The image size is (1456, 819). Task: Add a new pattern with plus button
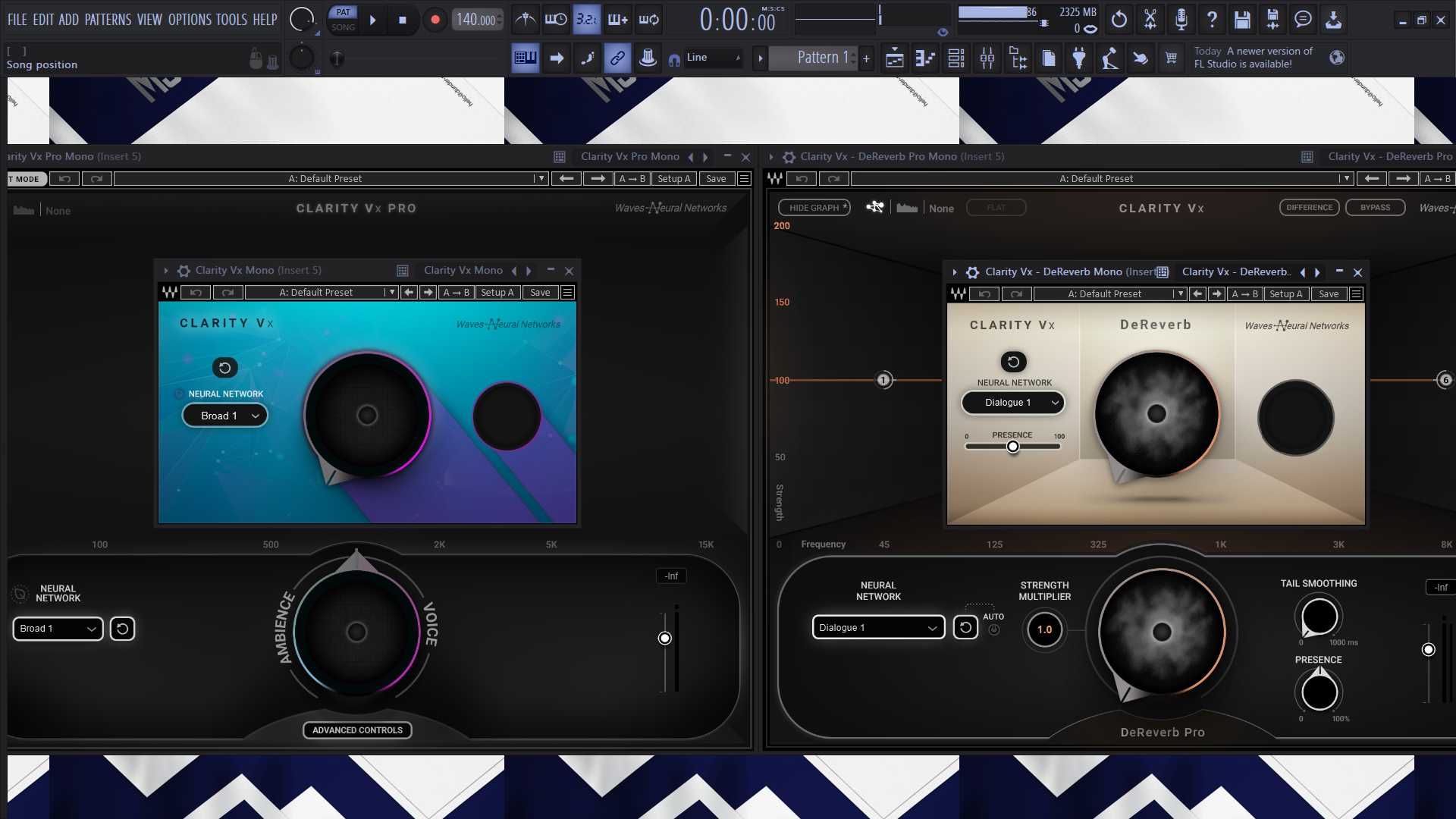coord(866,58)
